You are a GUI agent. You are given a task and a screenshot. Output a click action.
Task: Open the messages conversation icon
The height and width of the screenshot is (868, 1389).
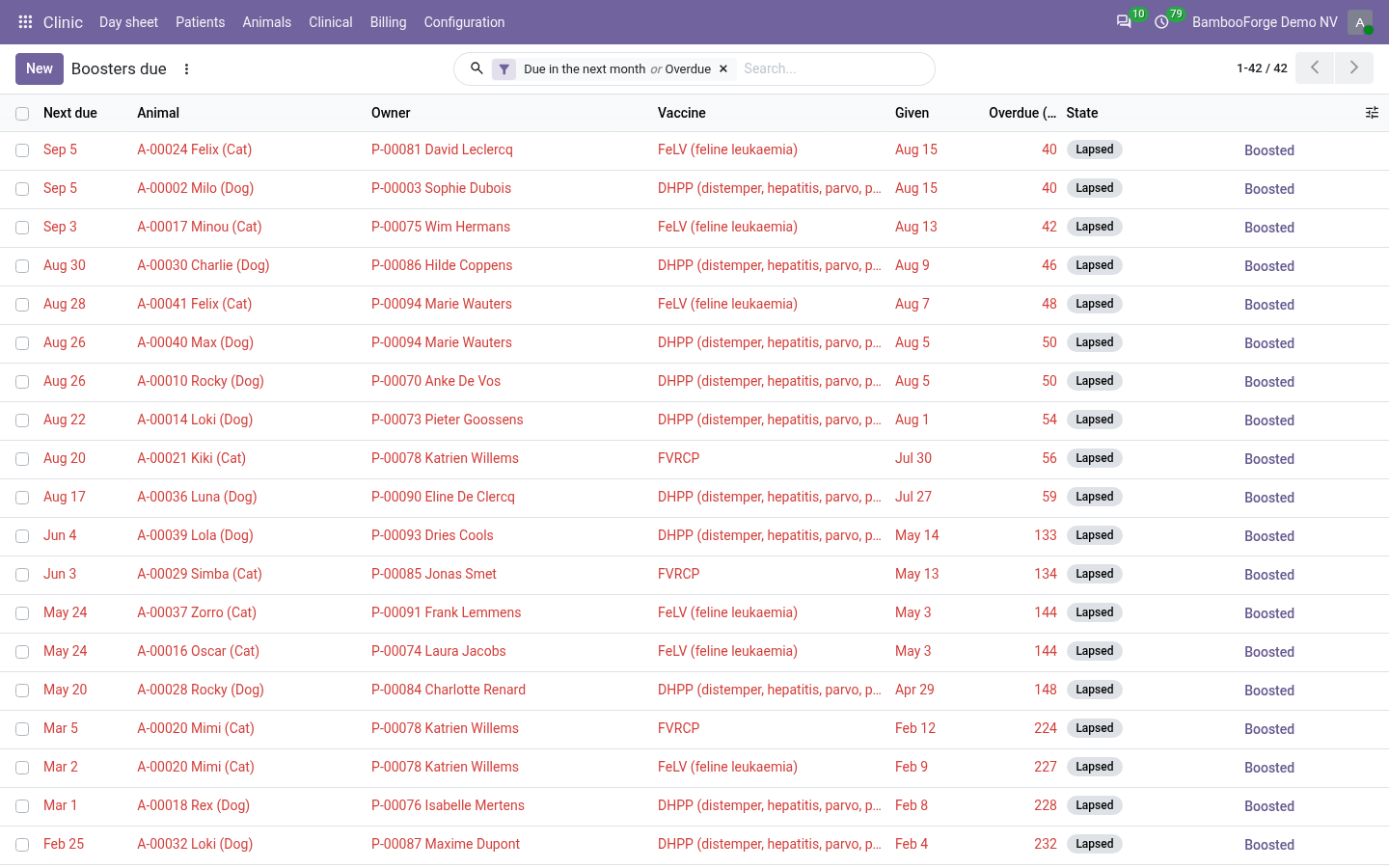pyautogui.click(x=1124, y=22)
